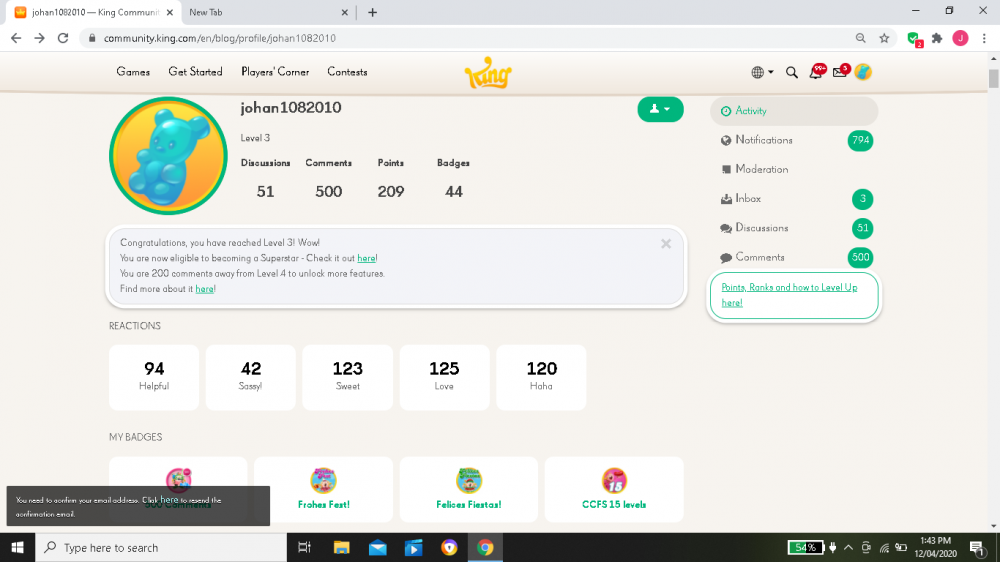Open Discussions in the profile sidebar
The width and height of the screenshot is (1000, 562).
794,228
